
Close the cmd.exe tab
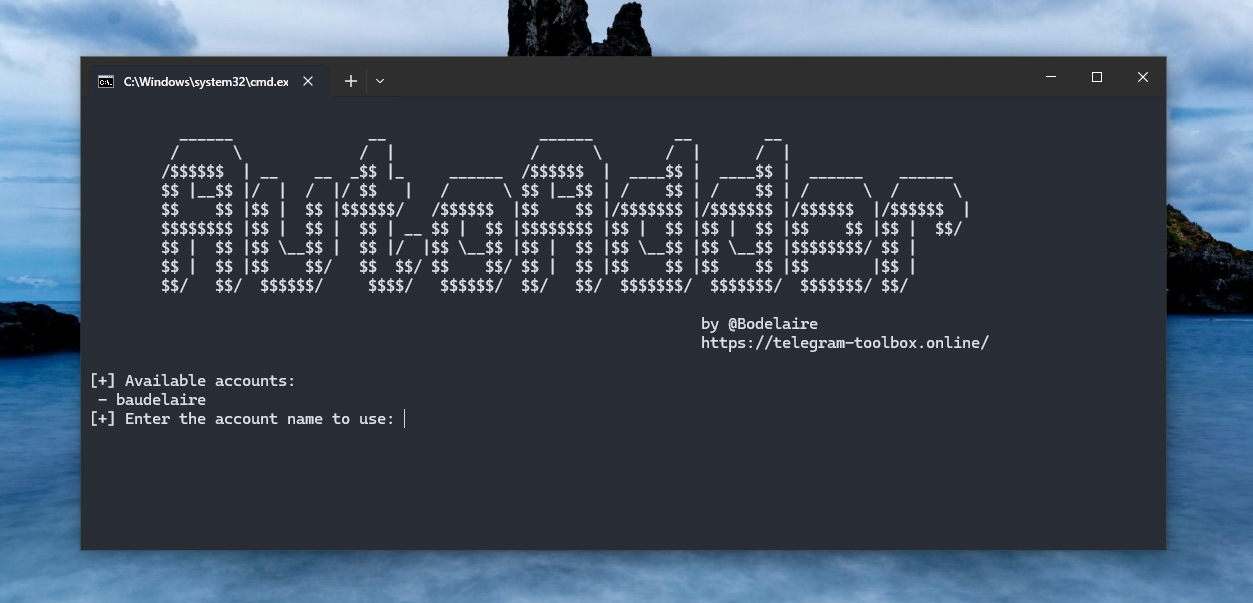pos(308,82)
